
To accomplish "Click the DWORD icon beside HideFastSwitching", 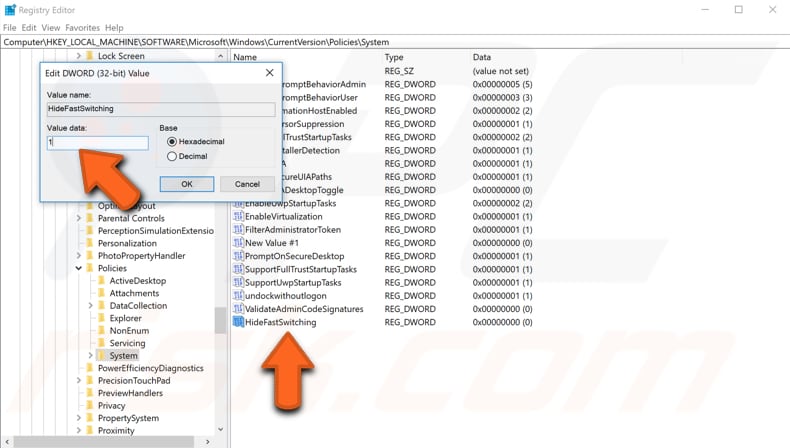I will [x=238, y=322].
